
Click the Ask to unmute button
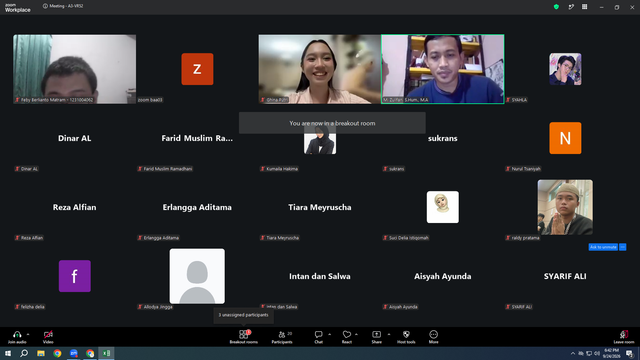point(603,247)
